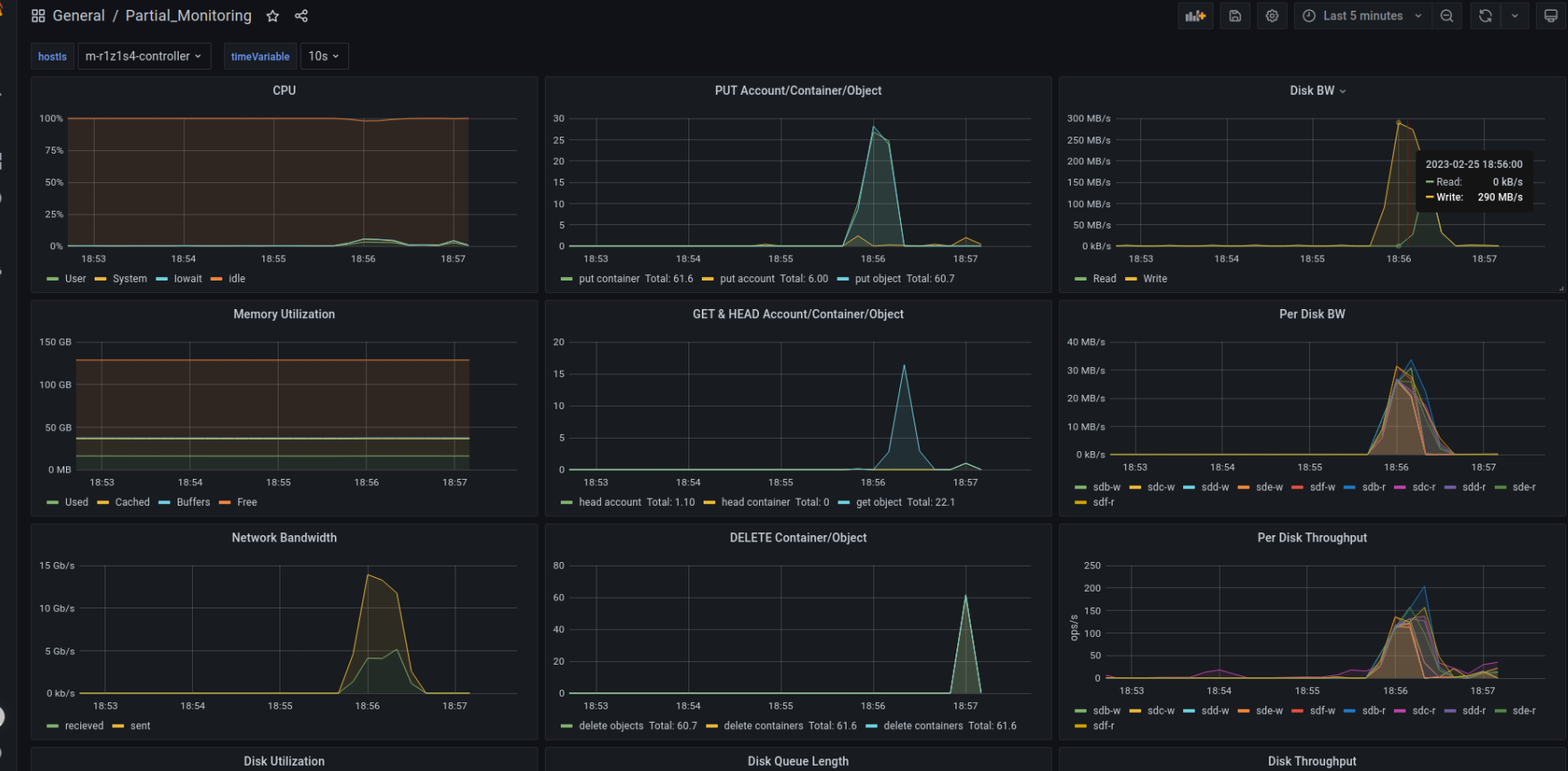Go to the General folder breadcrumb

[79, 16]
